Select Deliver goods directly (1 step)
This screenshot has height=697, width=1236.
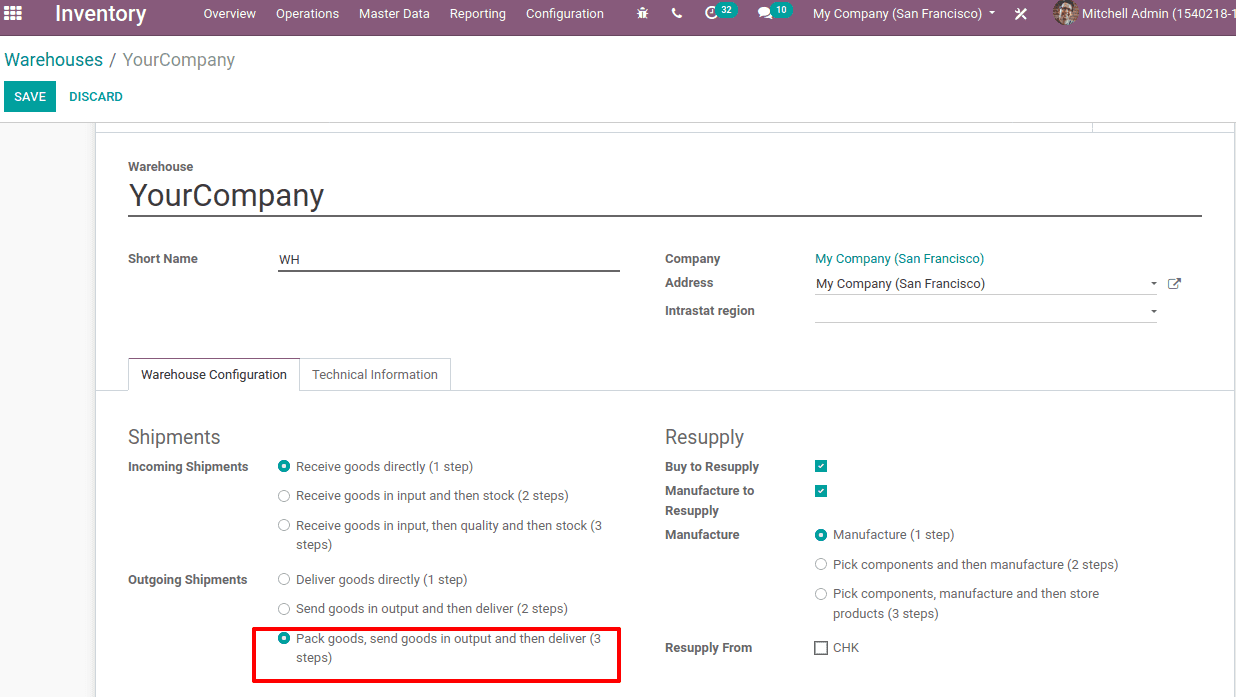284,579
